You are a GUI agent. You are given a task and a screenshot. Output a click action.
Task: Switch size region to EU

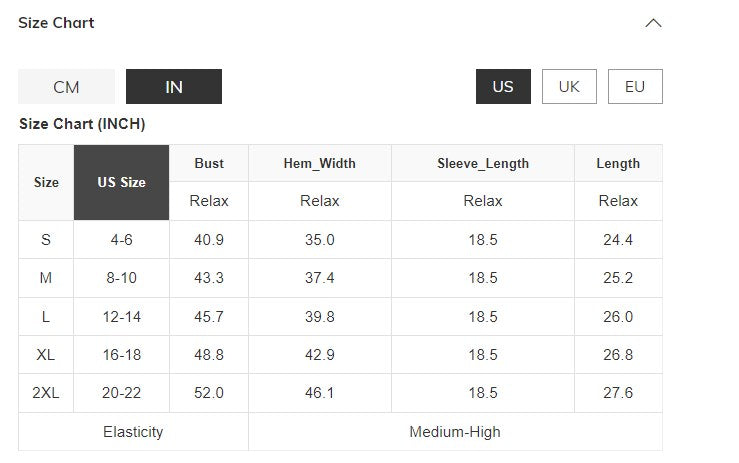(635, 86)
